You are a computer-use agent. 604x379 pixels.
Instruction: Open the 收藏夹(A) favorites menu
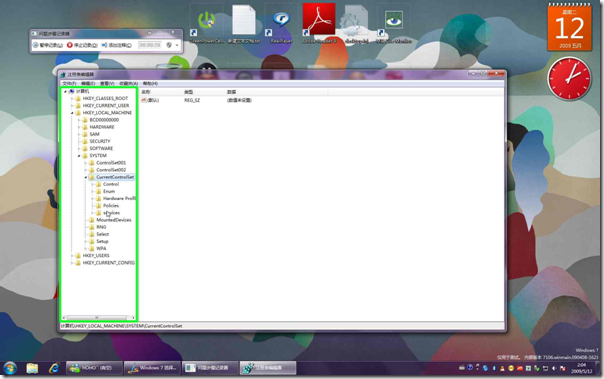129,83
